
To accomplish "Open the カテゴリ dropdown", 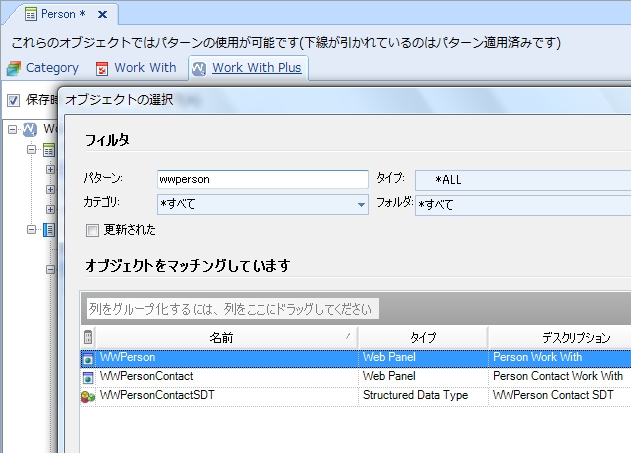I will pos(361,205).
